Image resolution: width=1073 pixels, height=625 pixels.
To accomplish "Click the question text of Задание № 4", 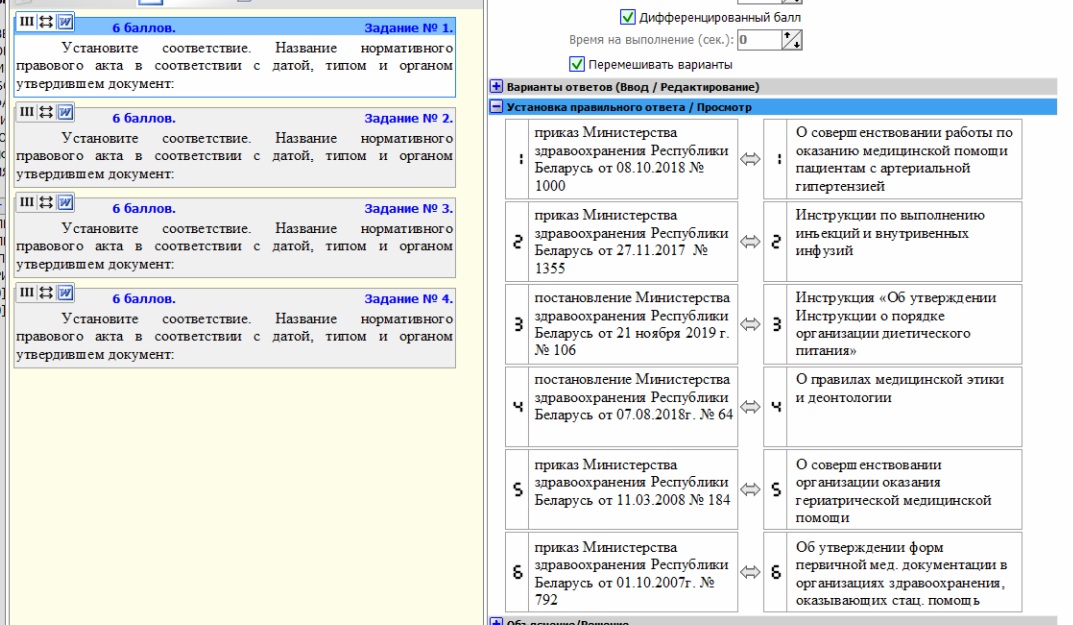I will pos(235,337).
